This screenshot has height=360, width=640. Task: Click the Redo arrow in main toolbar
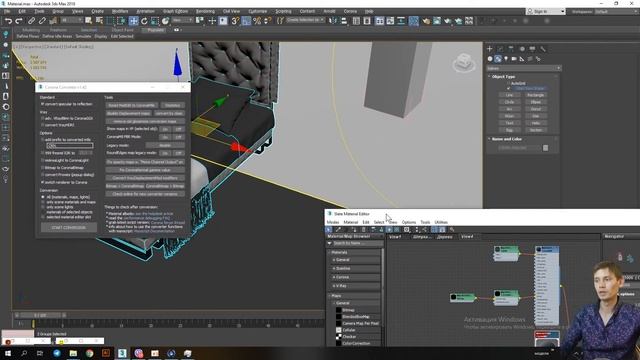coord(19,20)
